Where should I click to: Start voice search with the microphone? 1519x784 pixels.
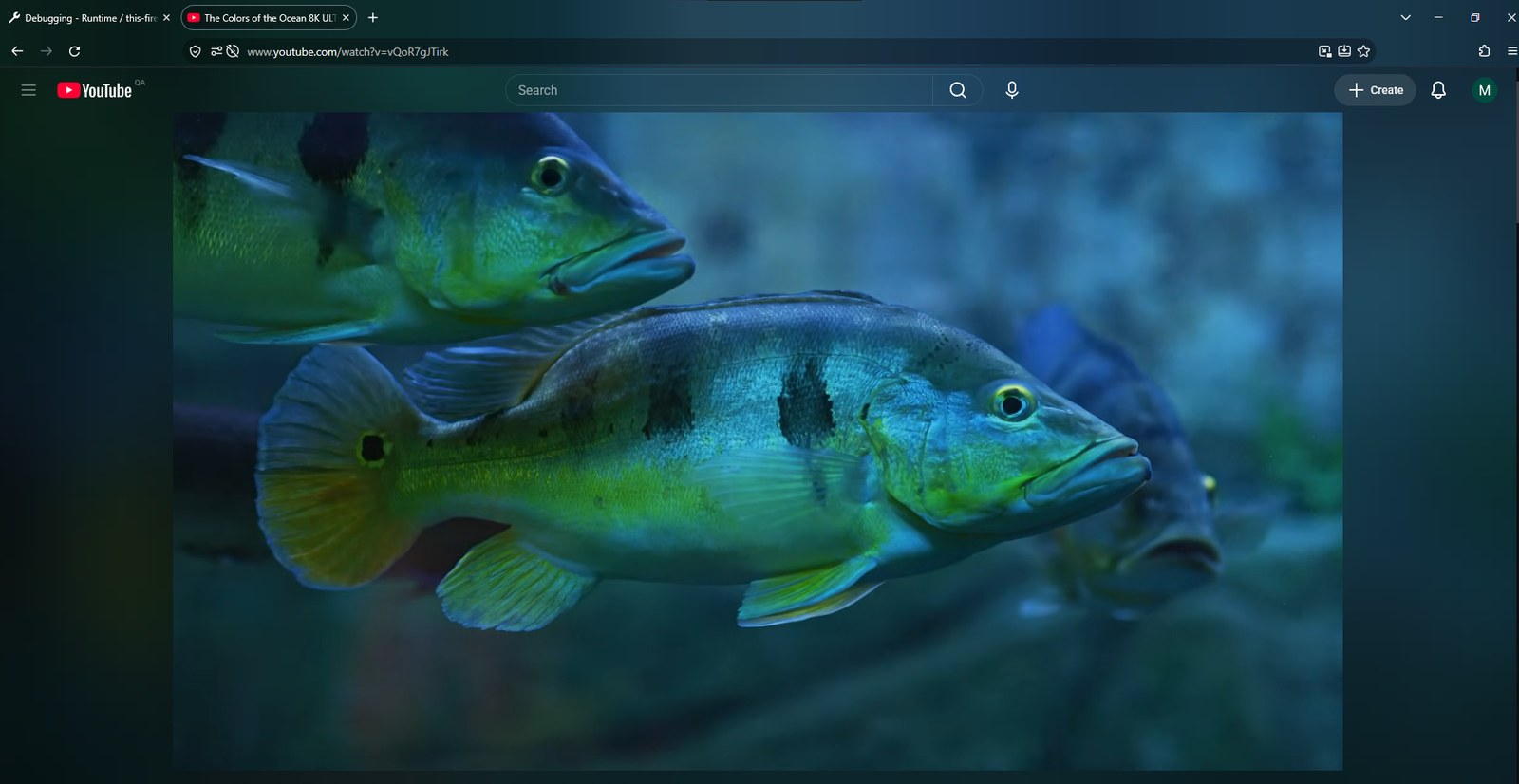point(1012,90)
